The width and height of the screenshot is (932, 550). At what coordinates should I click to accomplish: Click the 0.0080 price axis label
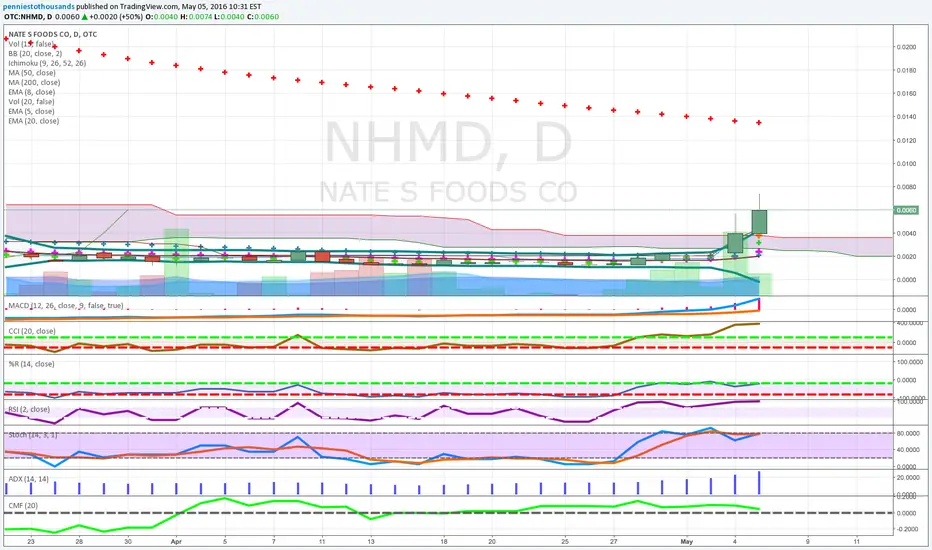[906, 187]
